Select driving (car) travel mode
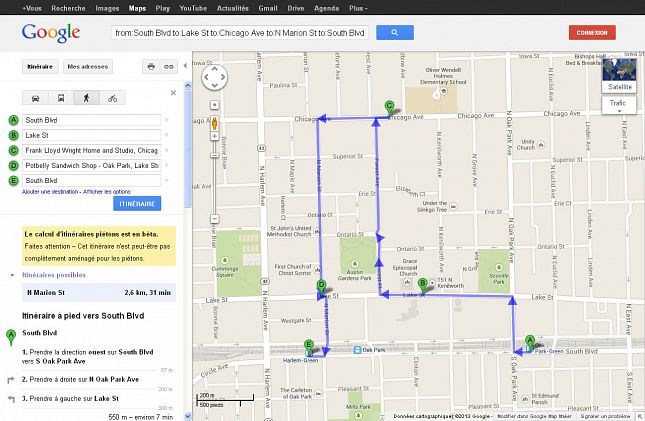This screenshot has height=421, width=645. point(37,98)
